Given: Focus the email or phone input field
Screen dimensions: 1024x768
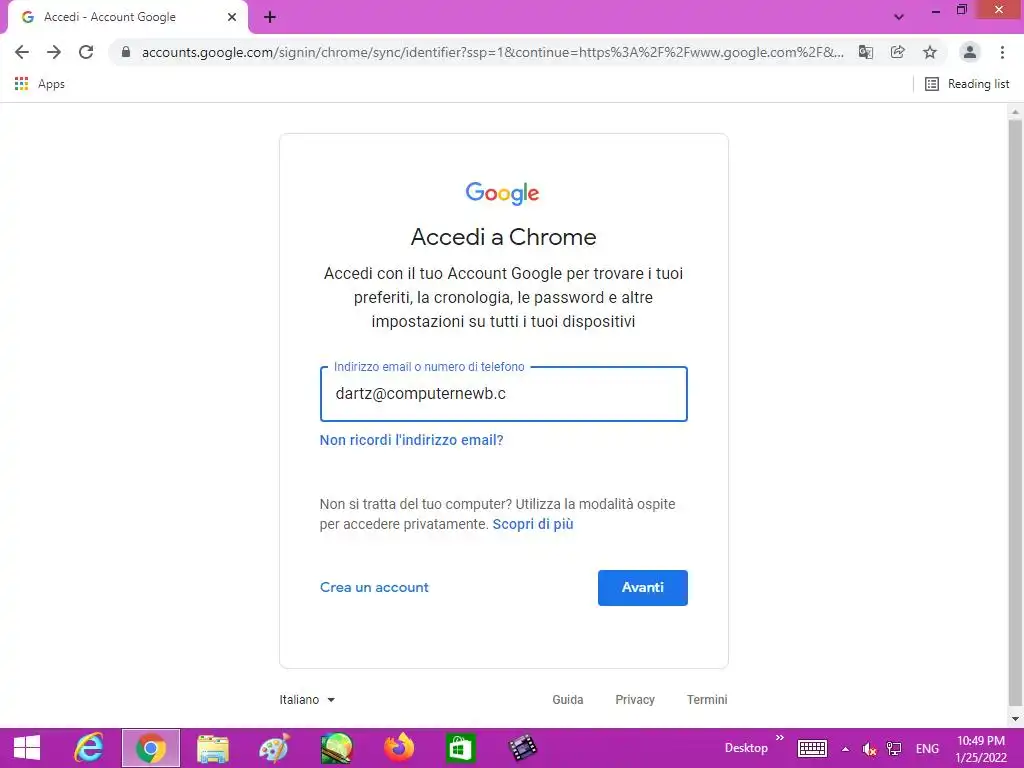Looking at the screenshot, I should (x=504, y=394).
